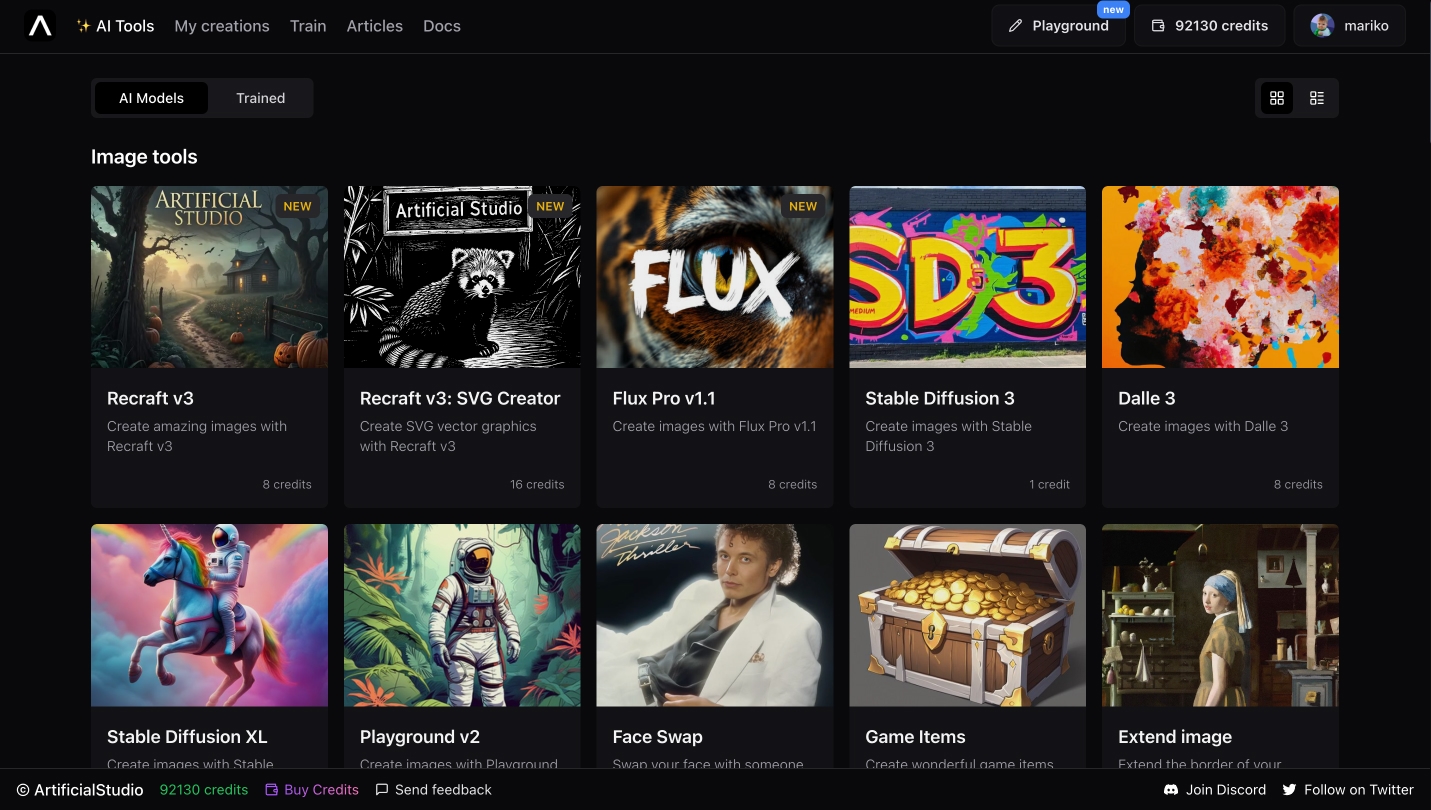
Task: Click the Twitter bird icon
Action: [x=1289, y=790]
